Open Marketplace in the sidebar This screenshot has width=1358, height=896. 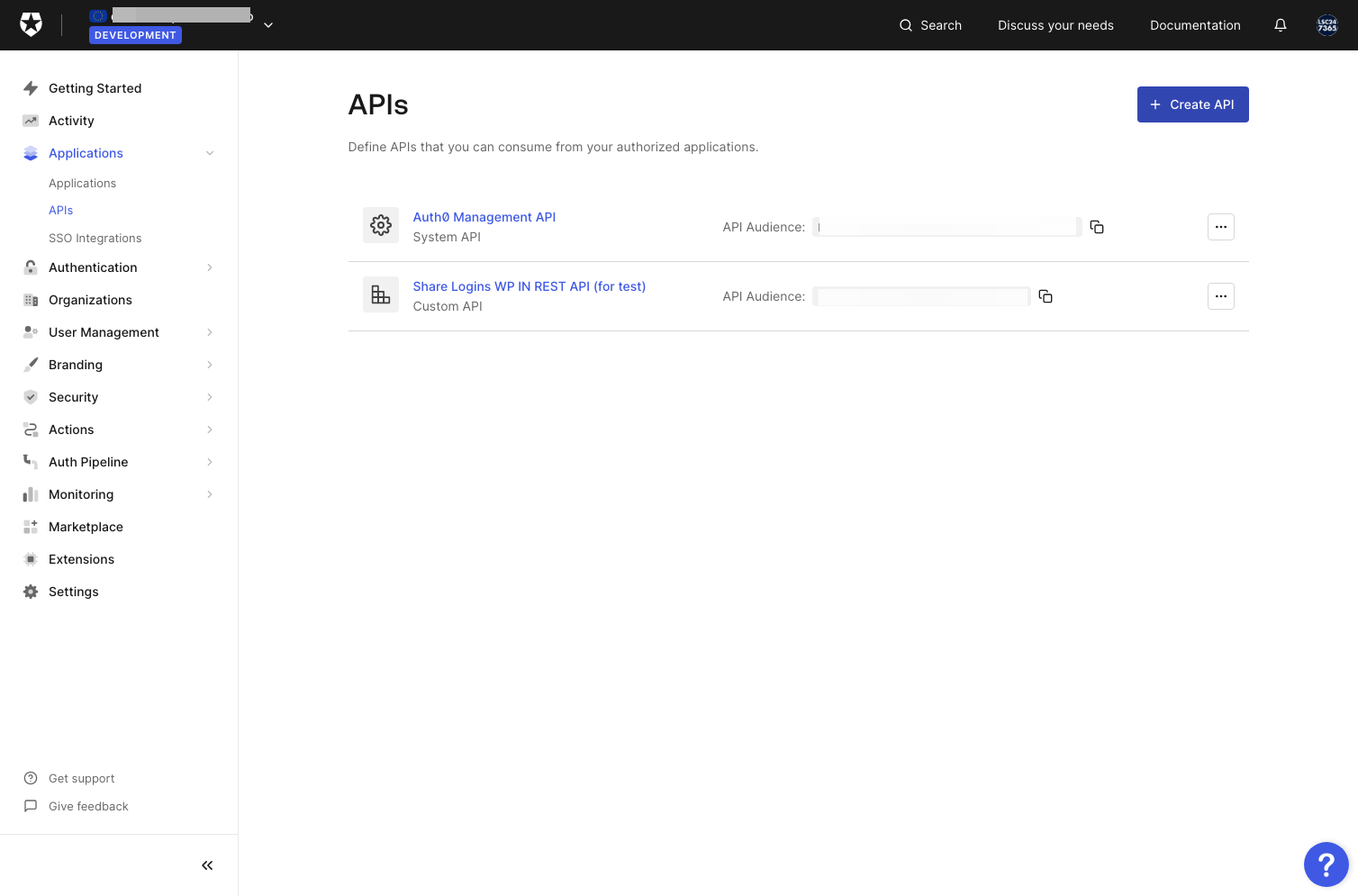[x=86, y=527]
